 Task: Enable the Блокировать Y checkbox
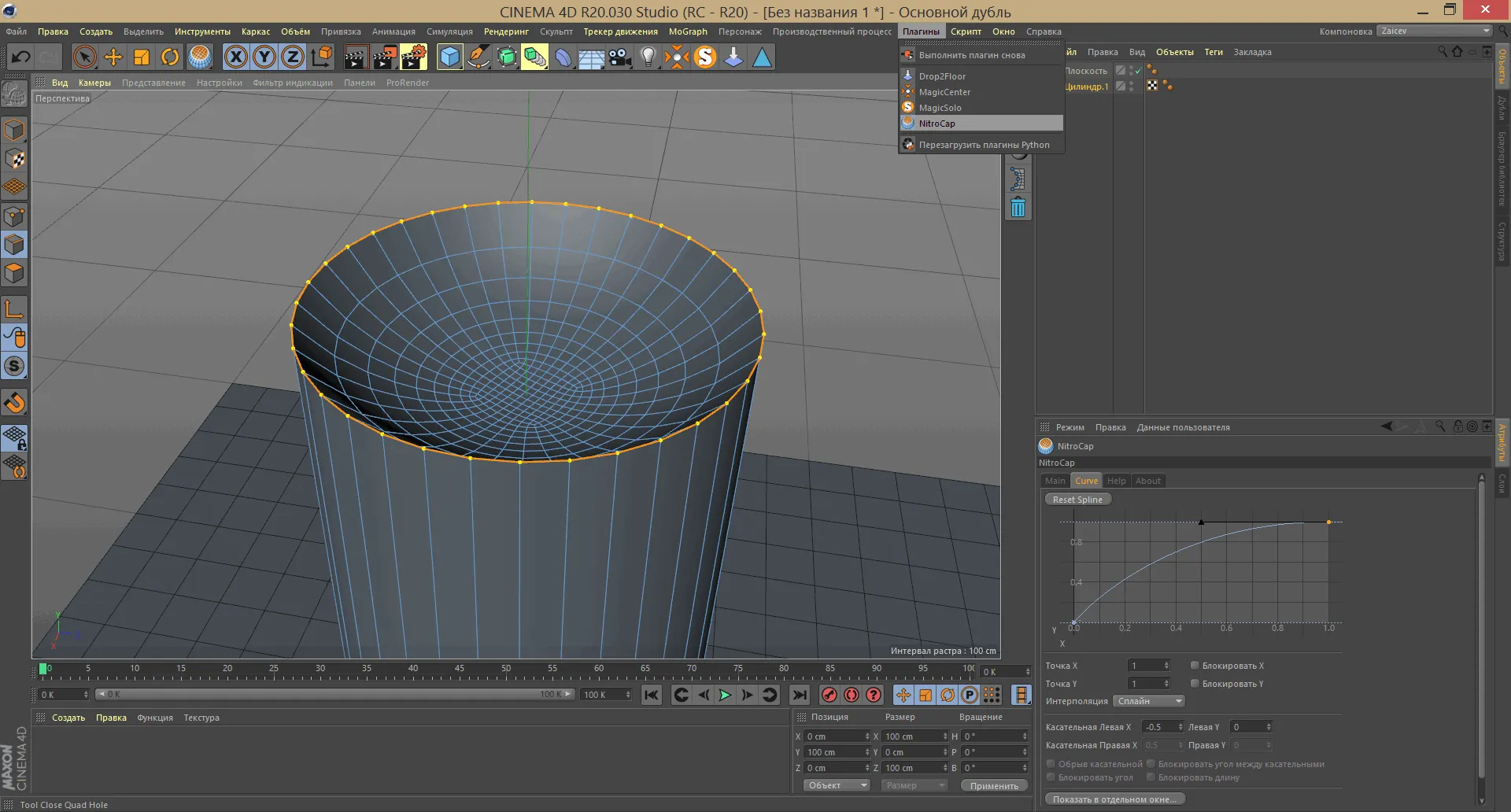point(1195,684)
